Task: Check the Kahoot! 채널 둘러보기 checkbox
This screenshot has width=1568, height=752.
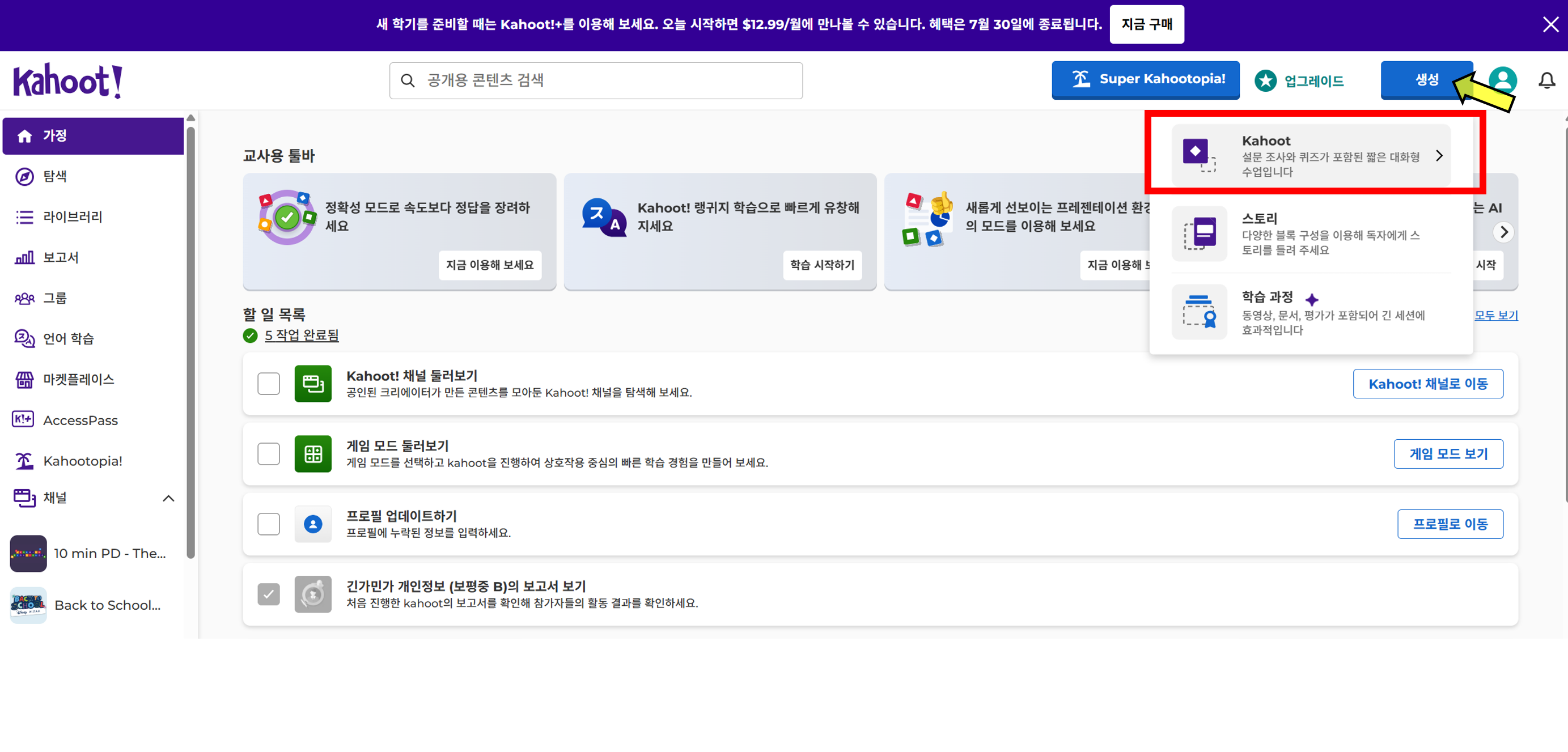Action: [x=269, y=384]
